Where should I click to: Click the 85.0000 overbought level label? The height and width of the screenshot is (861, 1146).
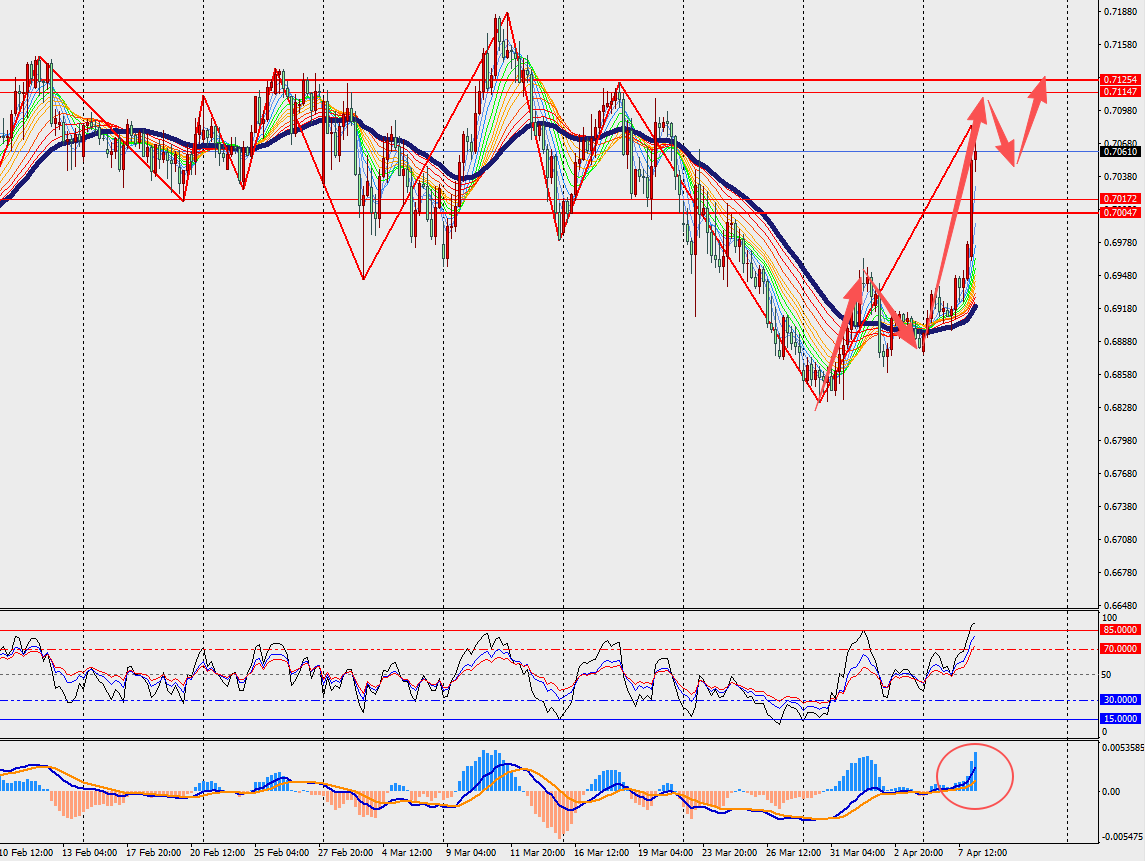point(1120,630)
